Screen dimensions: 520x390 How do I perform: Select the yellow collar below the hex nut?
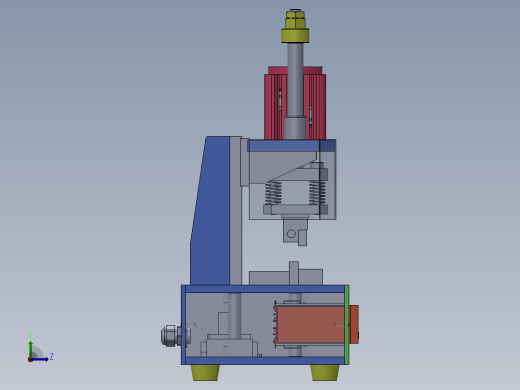(x=295, y=36)
